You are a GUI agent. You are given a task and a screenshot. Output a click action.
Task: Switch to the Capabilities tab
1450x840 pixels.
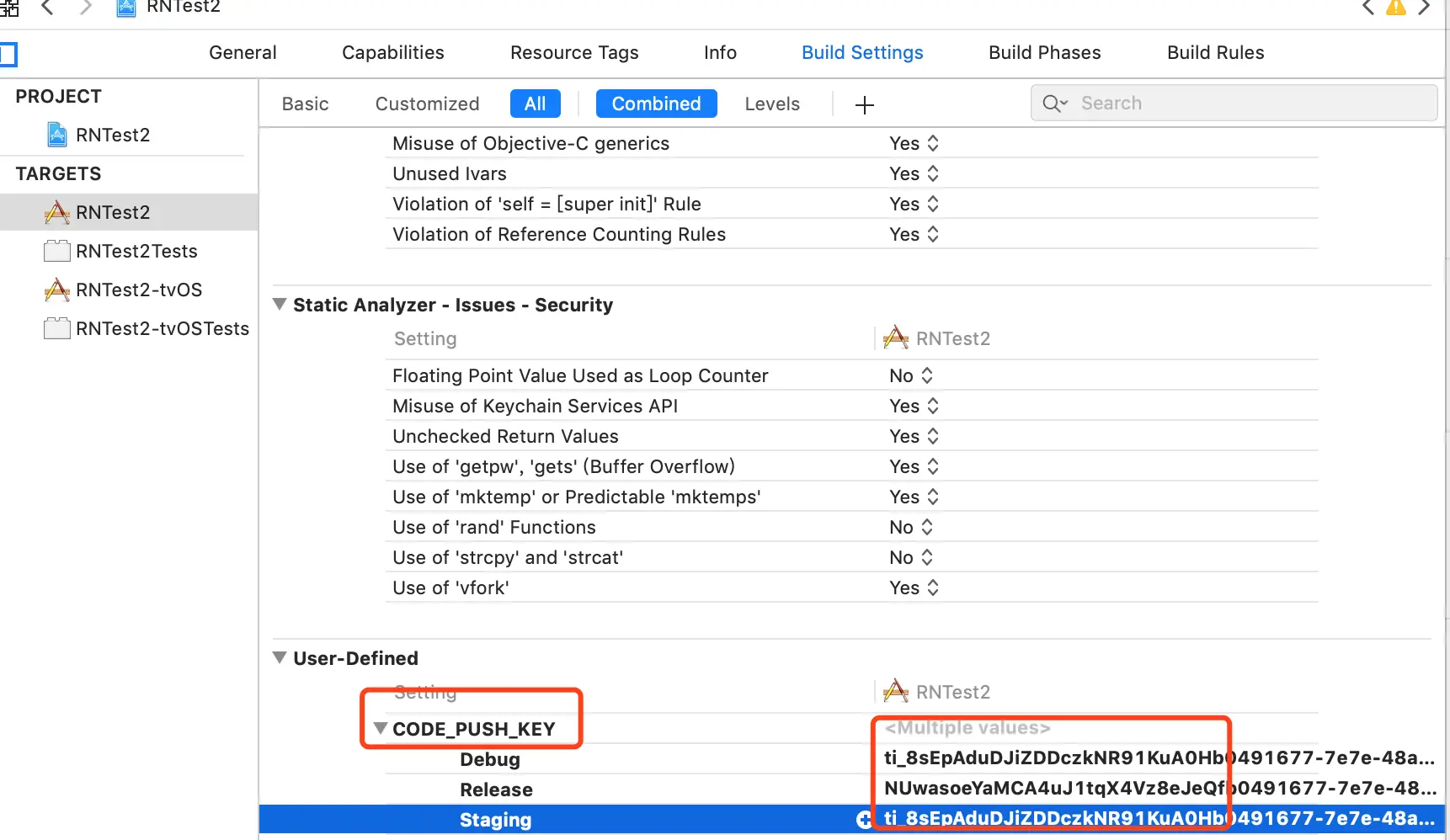(x=392, y=52)
